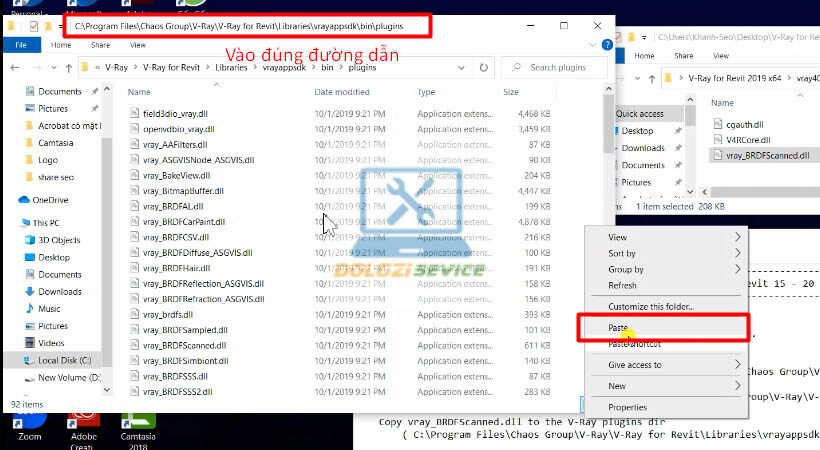Viewport: 820px width, 450px height.
Task: Open Group by submenu
Action: pyautogui.click(x=666, y=269)
